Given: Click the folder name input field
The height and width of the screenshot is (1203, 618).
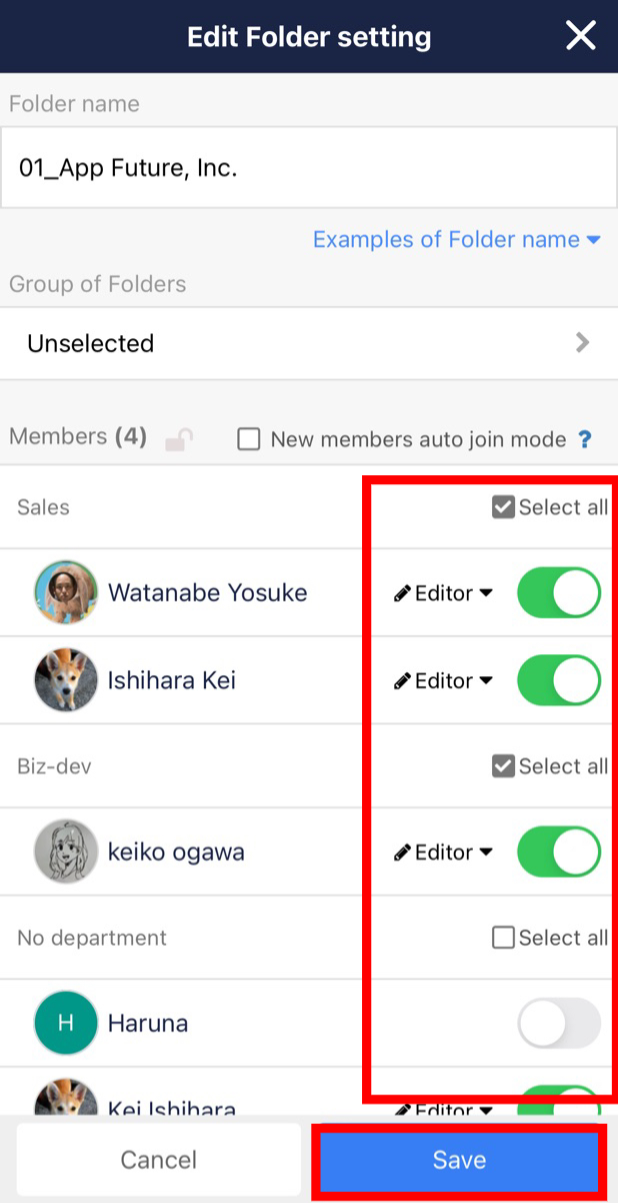Looking at the screenshot, I should (x=308, y=167).
